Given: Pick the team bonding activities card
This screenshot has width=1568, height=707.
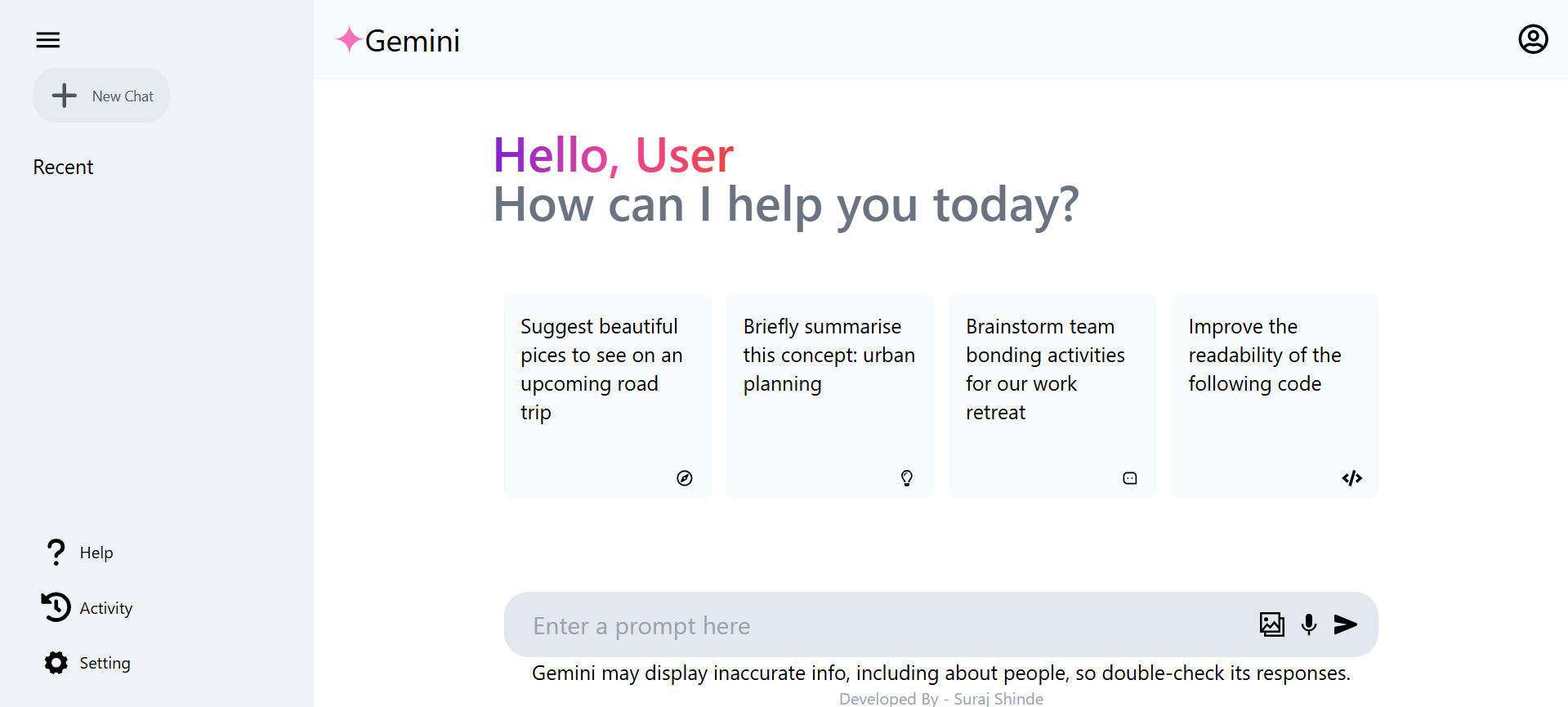Looking at the screenshot, I should (x=1052, y=396).
